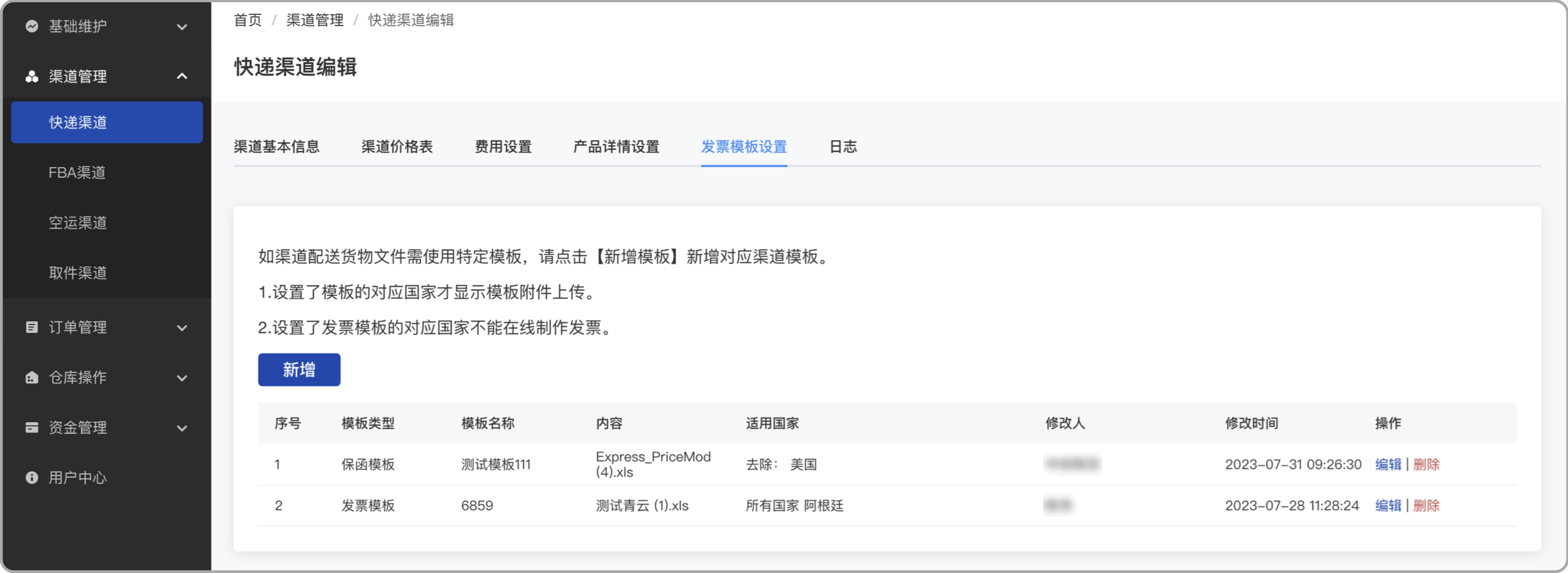Click the 适用国家 column header
The image size is (1568, 573).
[773, 423]
